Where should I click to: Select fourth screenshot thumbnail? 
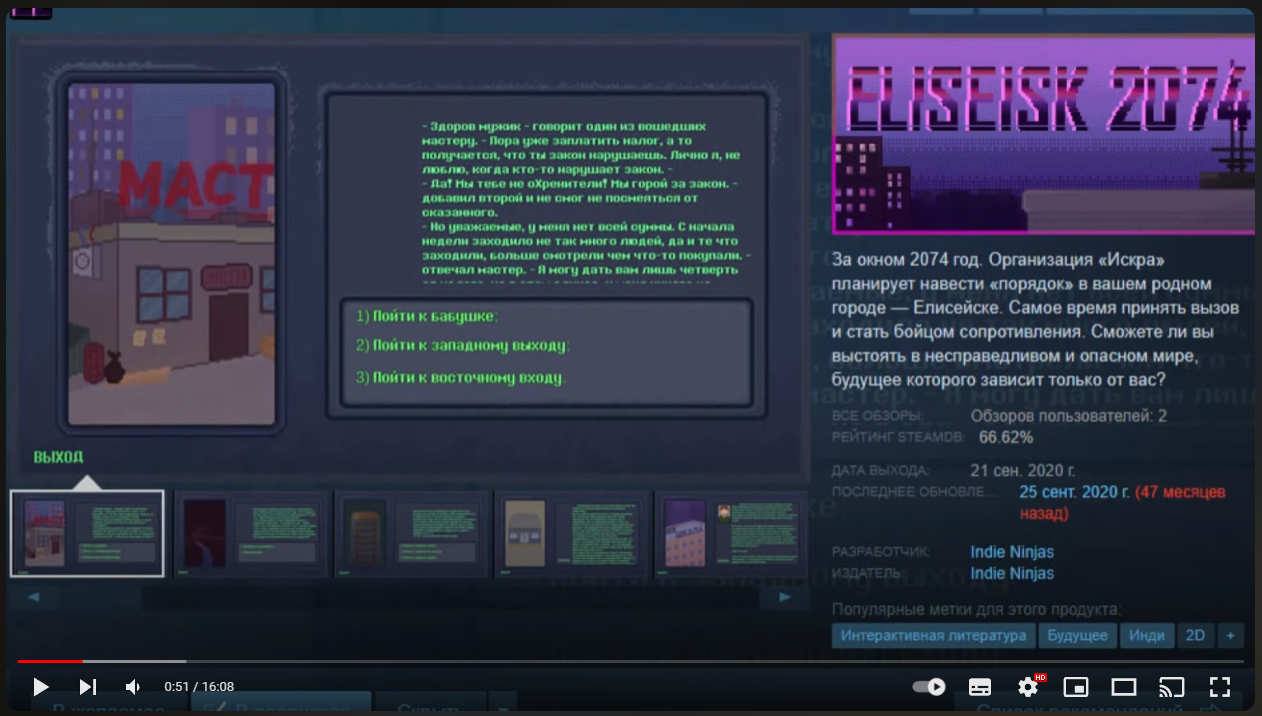click(x=573, y=534)
